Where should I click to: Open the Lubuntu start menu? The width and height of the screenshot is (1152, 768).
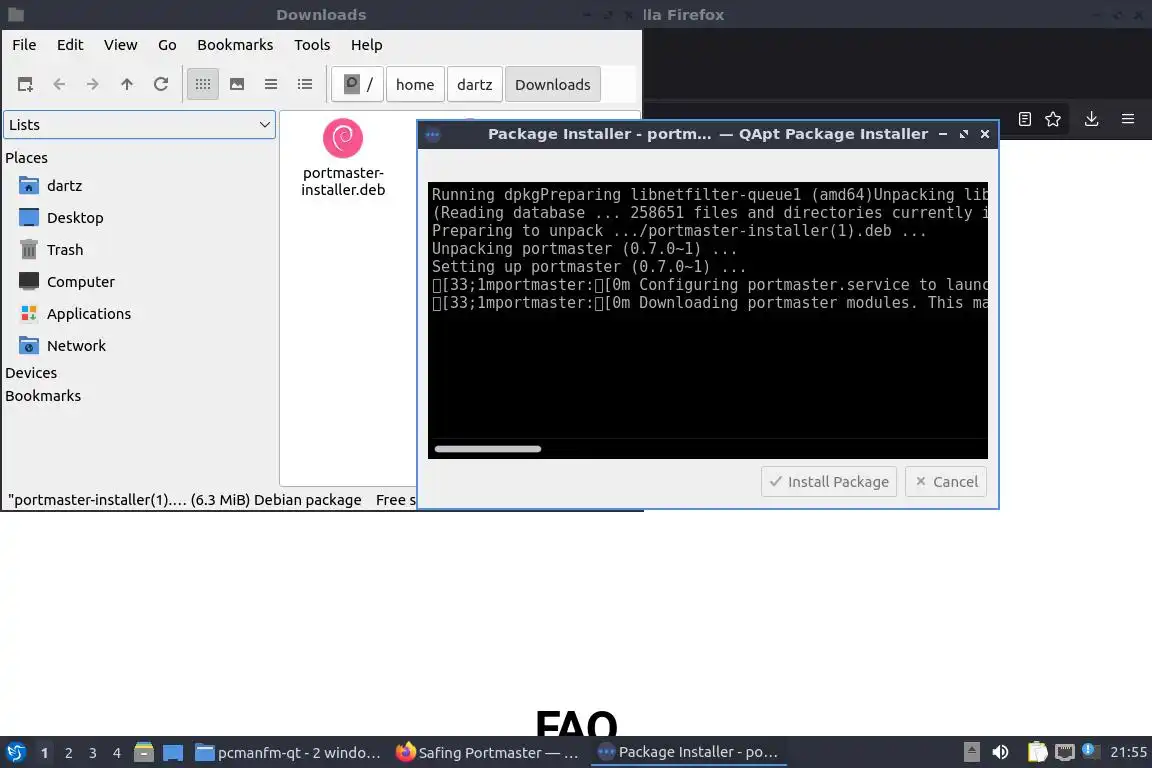tap(16, 753)
